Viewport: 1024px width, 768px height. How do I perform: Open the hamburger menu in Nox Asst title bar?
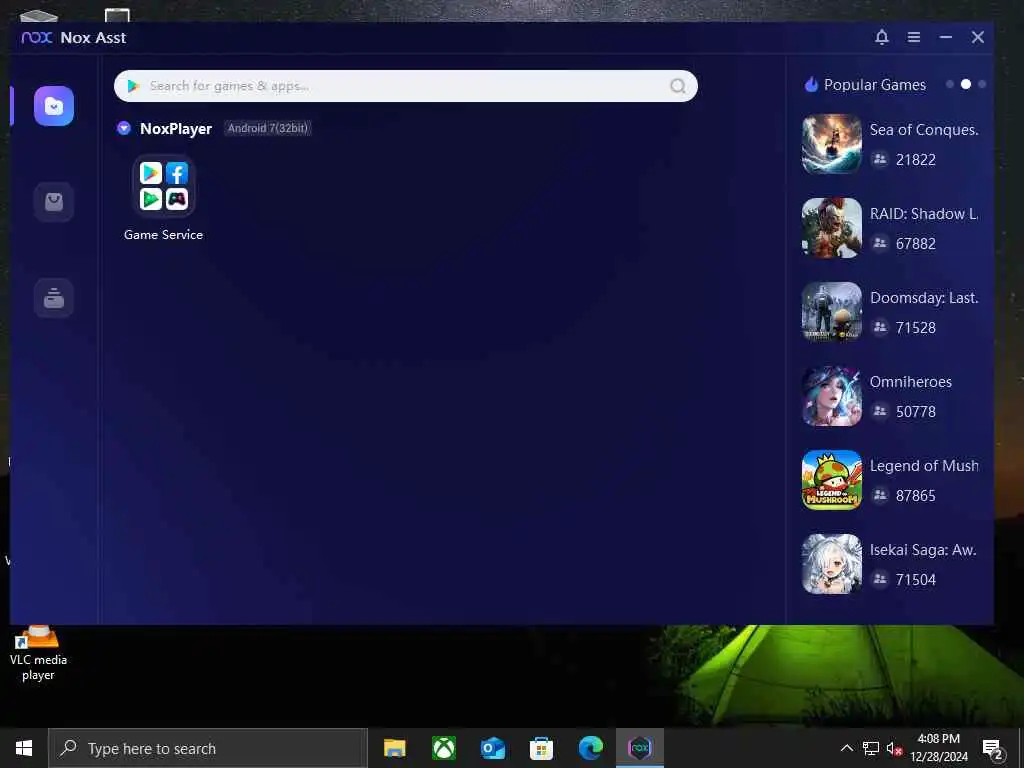pyautogui.click(x=914, y=37)
